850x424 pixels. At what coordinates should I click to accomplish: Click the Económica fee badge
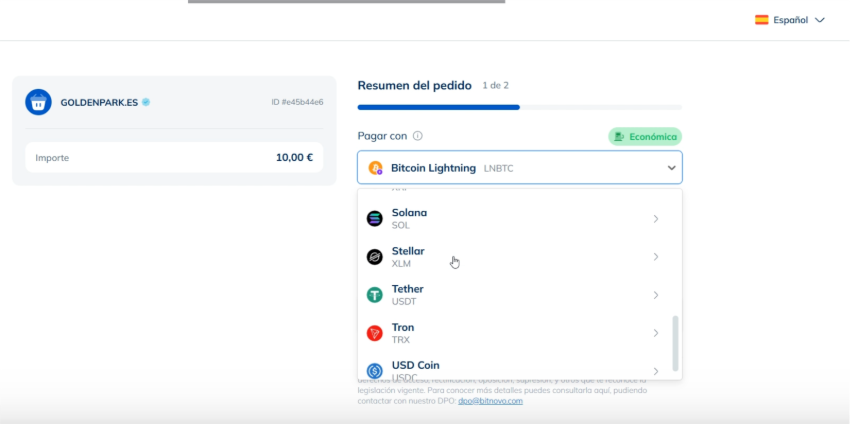pyautogui.click(x=645, y=137)
